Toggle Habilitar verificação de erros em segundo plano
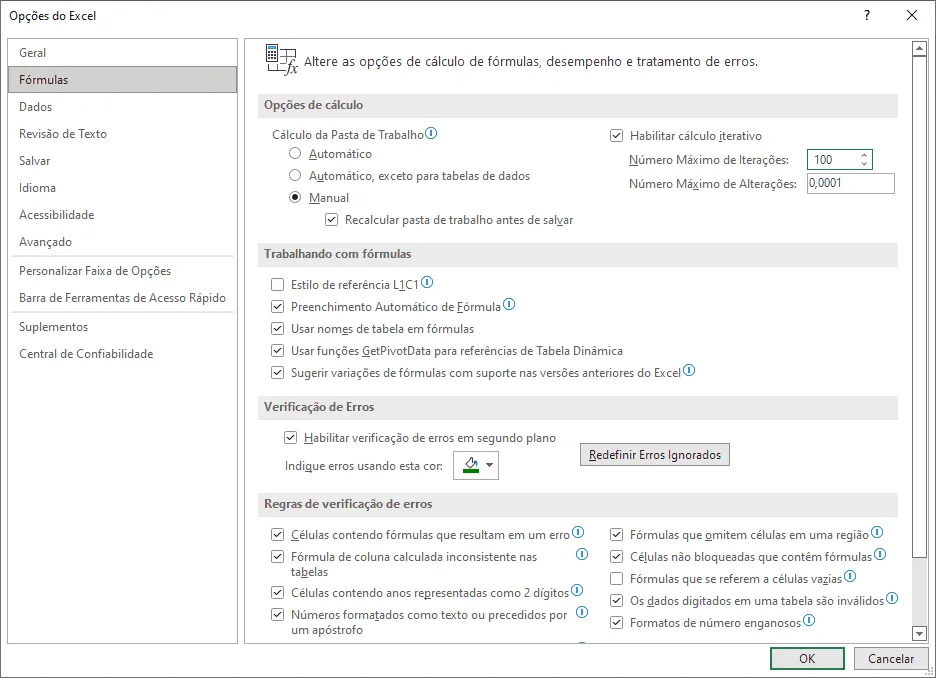936x678 pixels. [291, 437]
